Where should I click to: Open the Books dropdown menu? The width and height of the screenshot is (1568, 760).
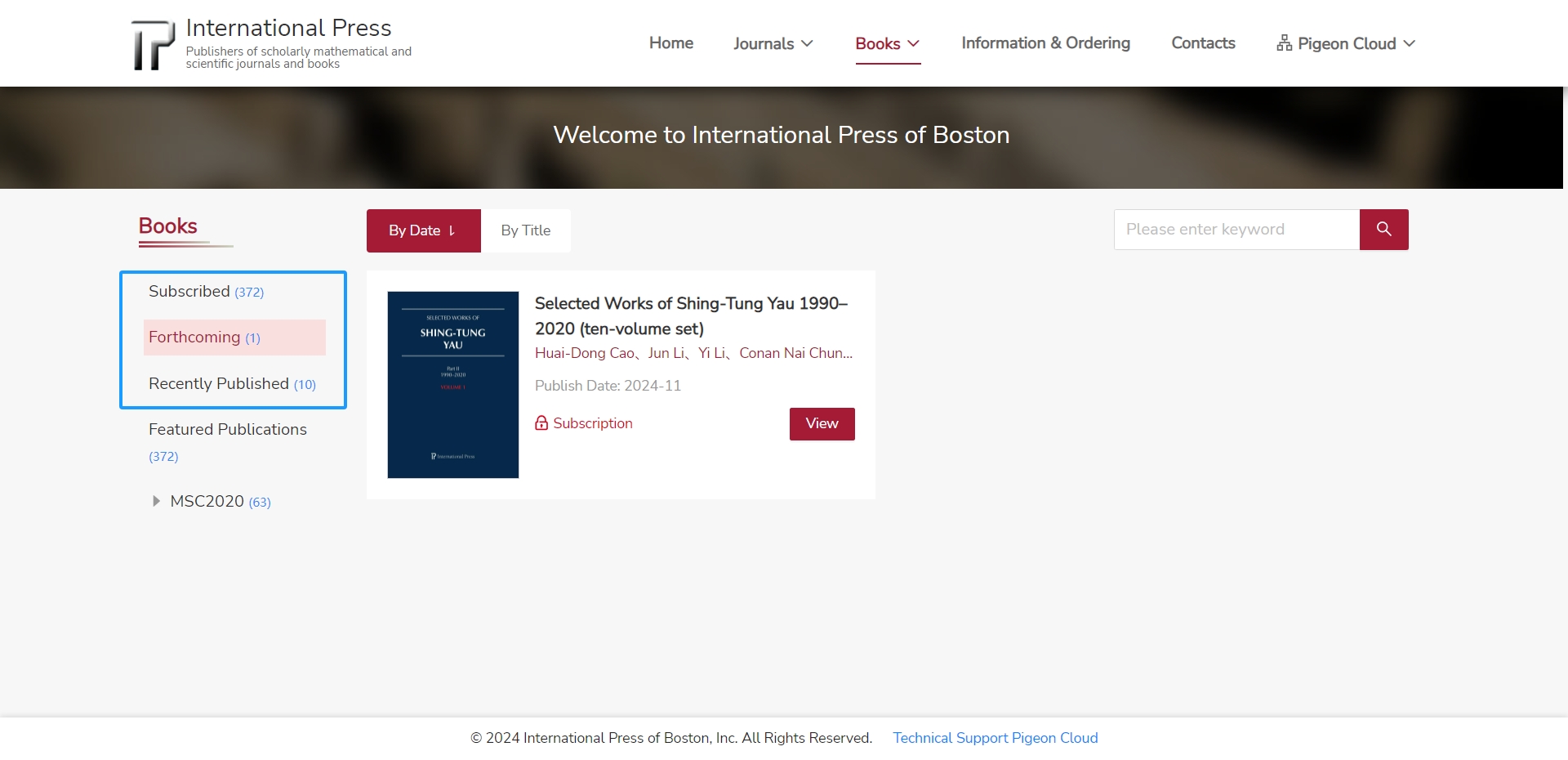888,43
